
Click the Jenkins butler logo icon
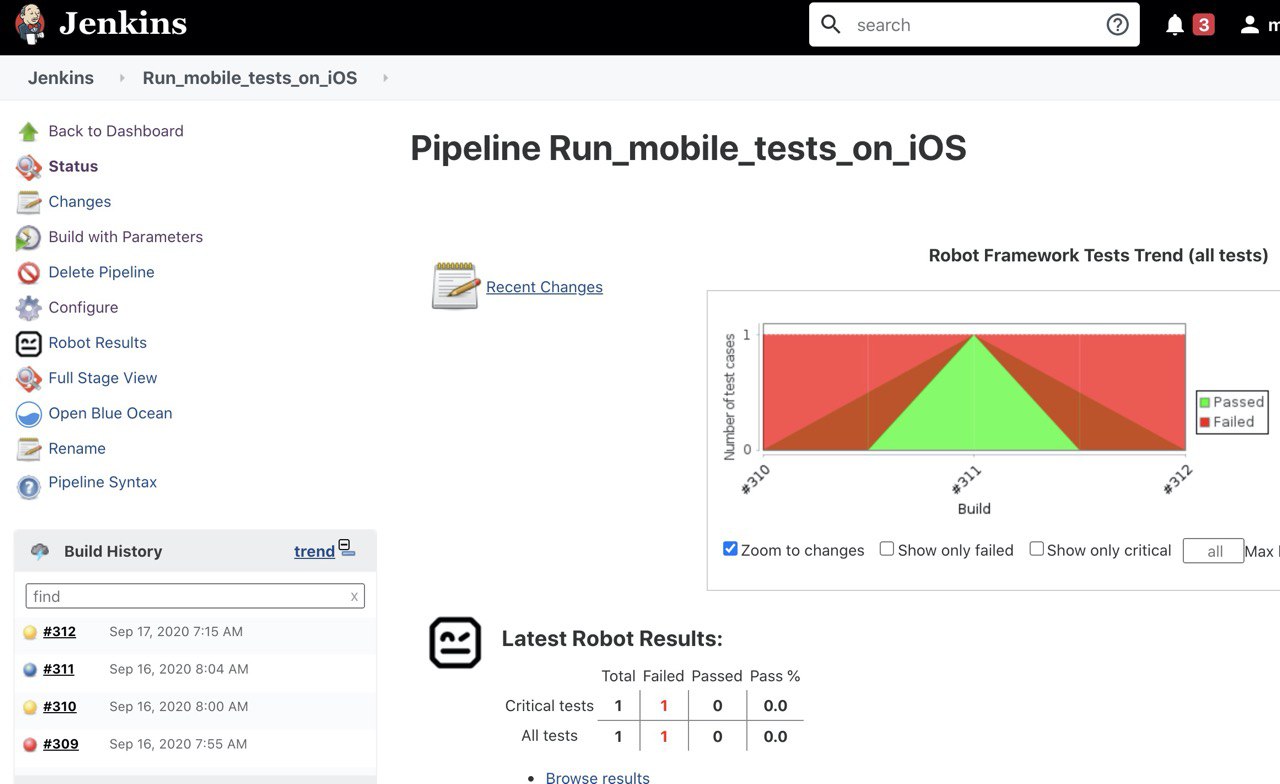pos(30,24)
